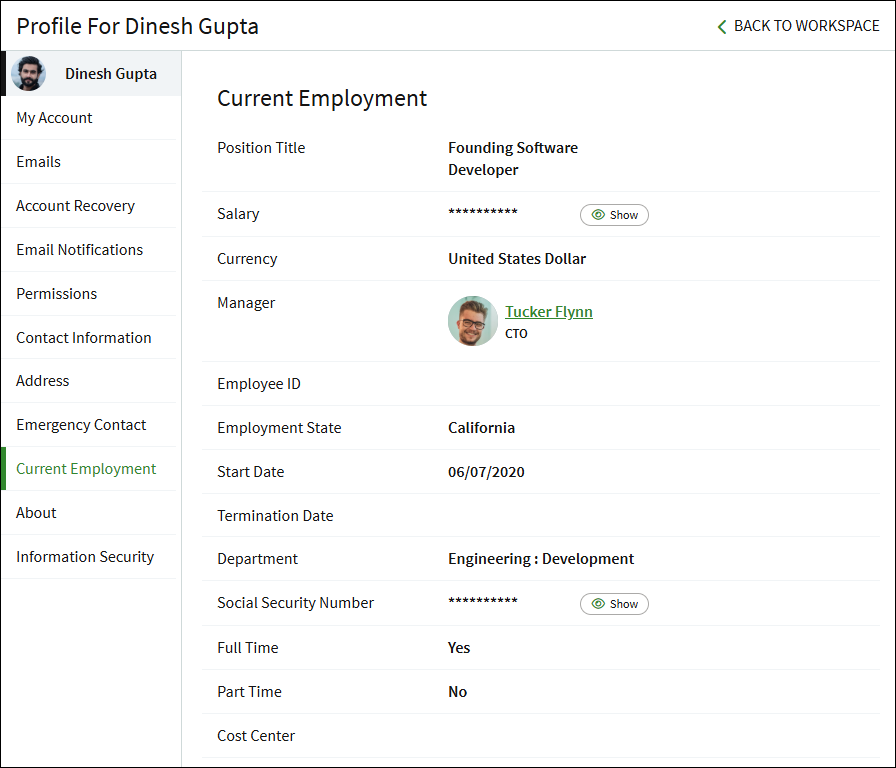Click Dinesh Gupta's profile avatar in sidebar
Screen dimensions: 896x768
pyautogui.click(x=28, y=74)
